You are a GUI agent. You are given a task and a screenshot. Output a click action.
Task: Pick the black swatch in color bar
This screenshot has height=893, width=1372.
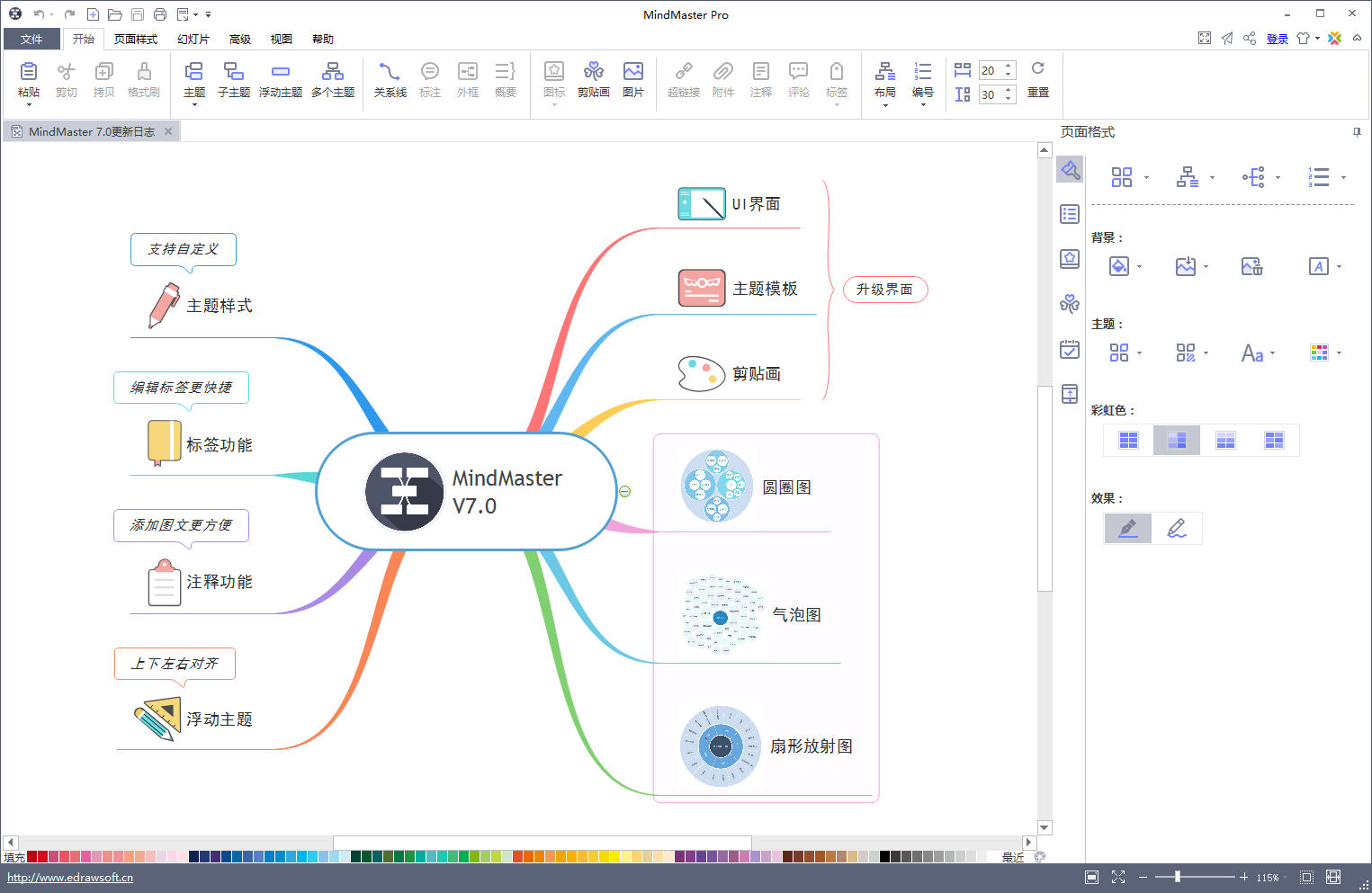[885, 857]
